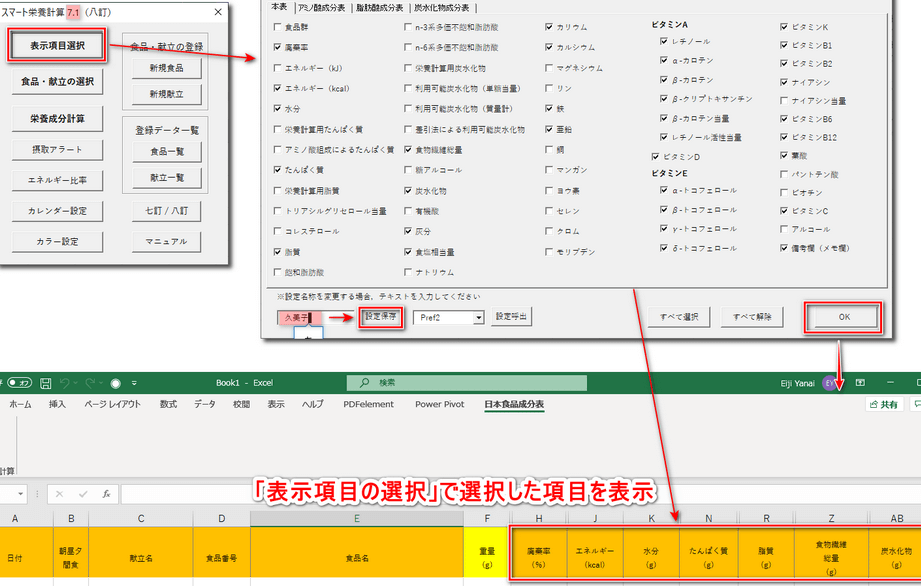
Task: Click the formula bar enter checkmark icon
Action: [x=83, y=494]
